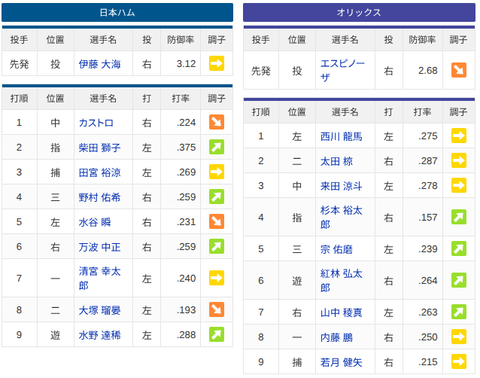Click 内藤 鵬's yellow steady condition arrow
The image size is (480, 378).
pyautogui.click(x=459, y=337)
